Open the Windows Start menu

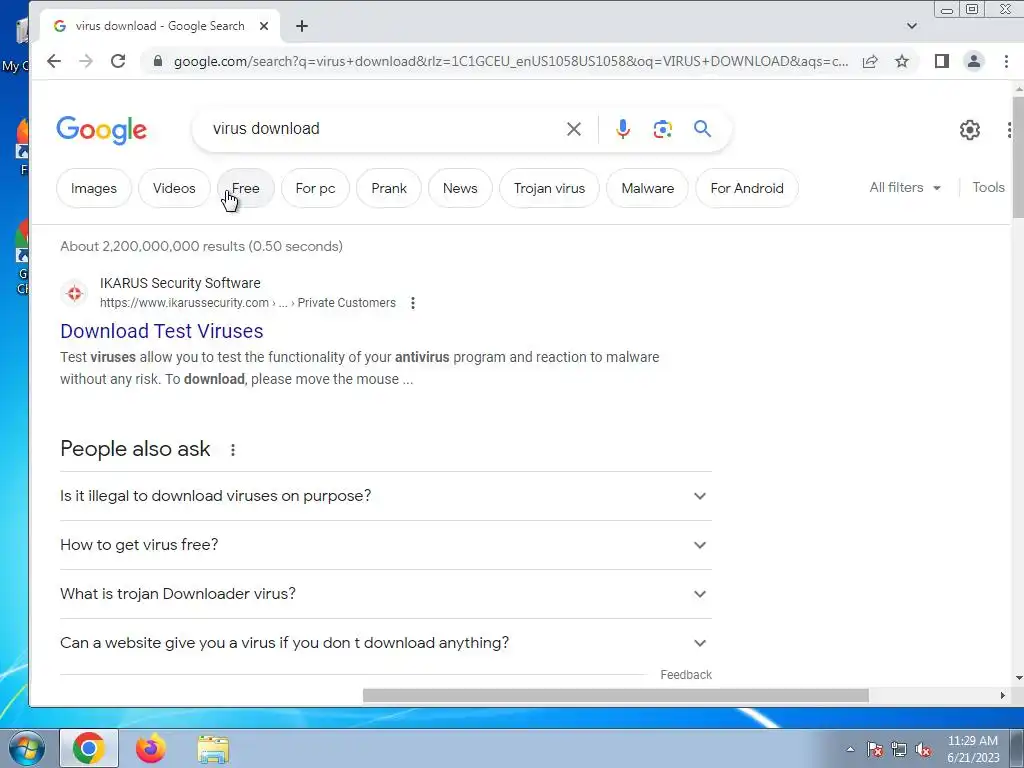(x=25, y=748)
